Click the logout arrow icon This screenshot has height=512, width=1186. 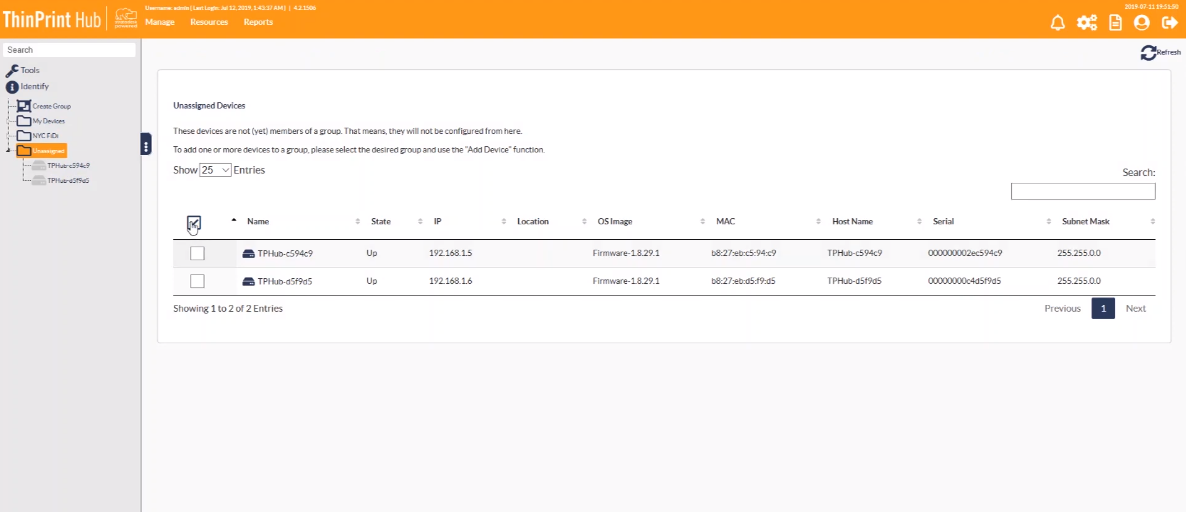1169,23
